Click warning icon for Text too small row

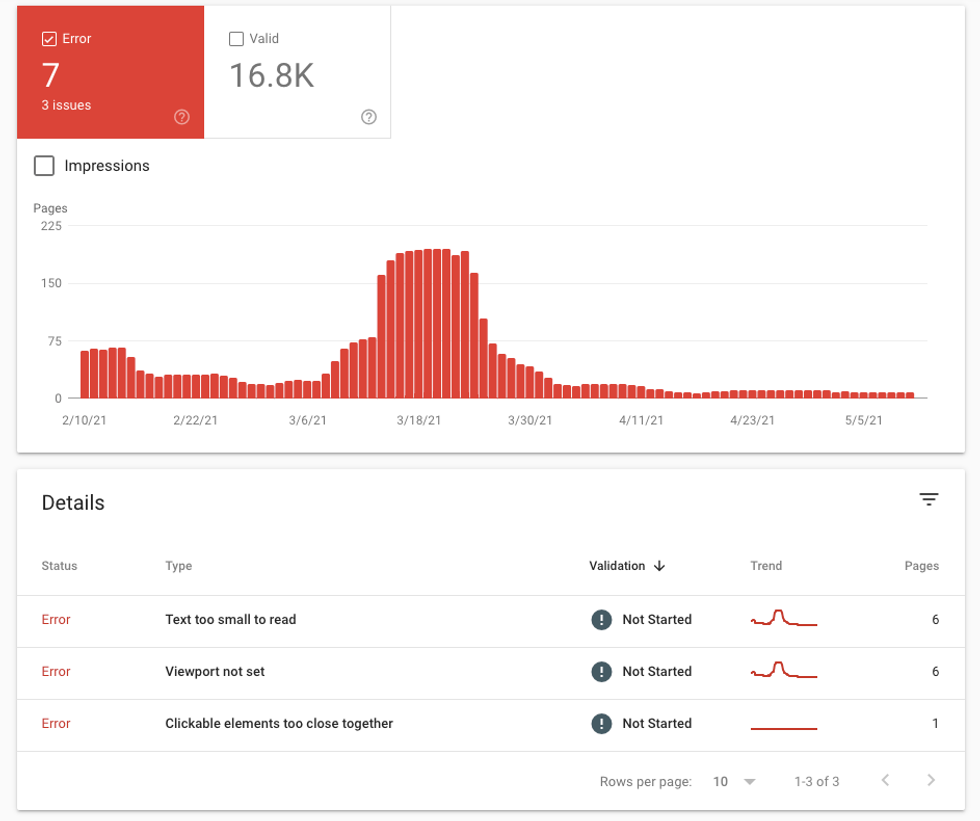(x=601, y=620)
